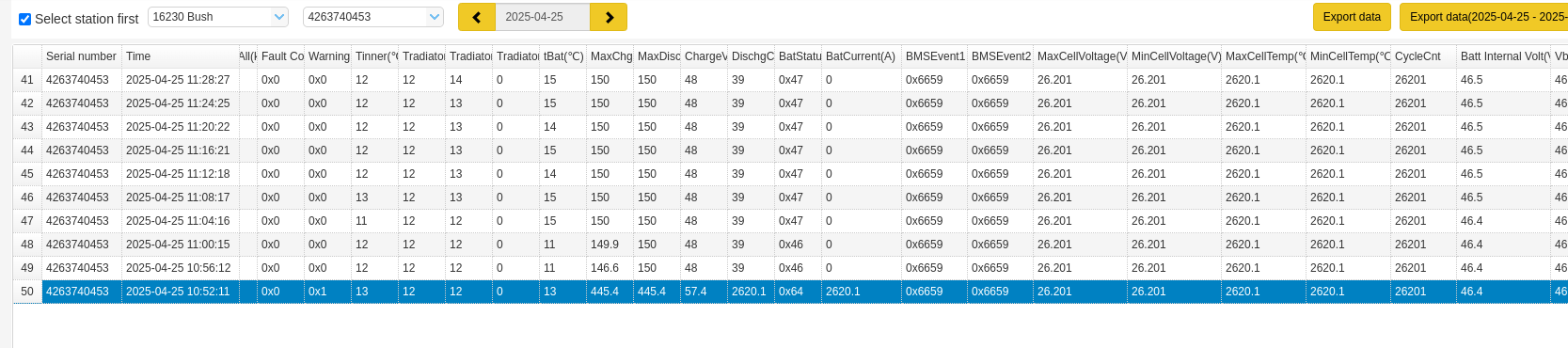Click the MaxChg column header
1568x348 pixels.
(610, 56)
